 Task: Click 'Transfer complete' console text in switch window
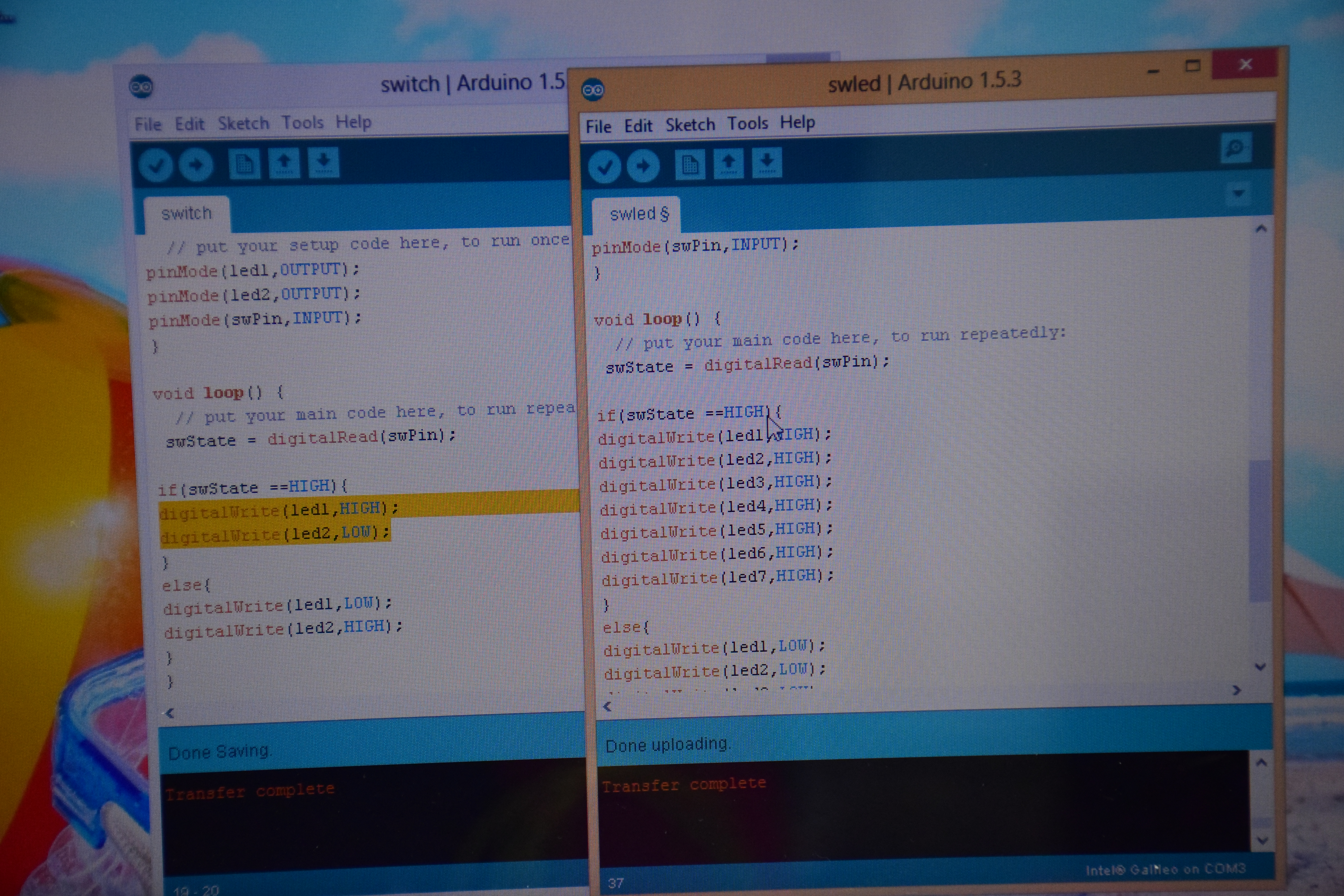click(x=250, y=791)
